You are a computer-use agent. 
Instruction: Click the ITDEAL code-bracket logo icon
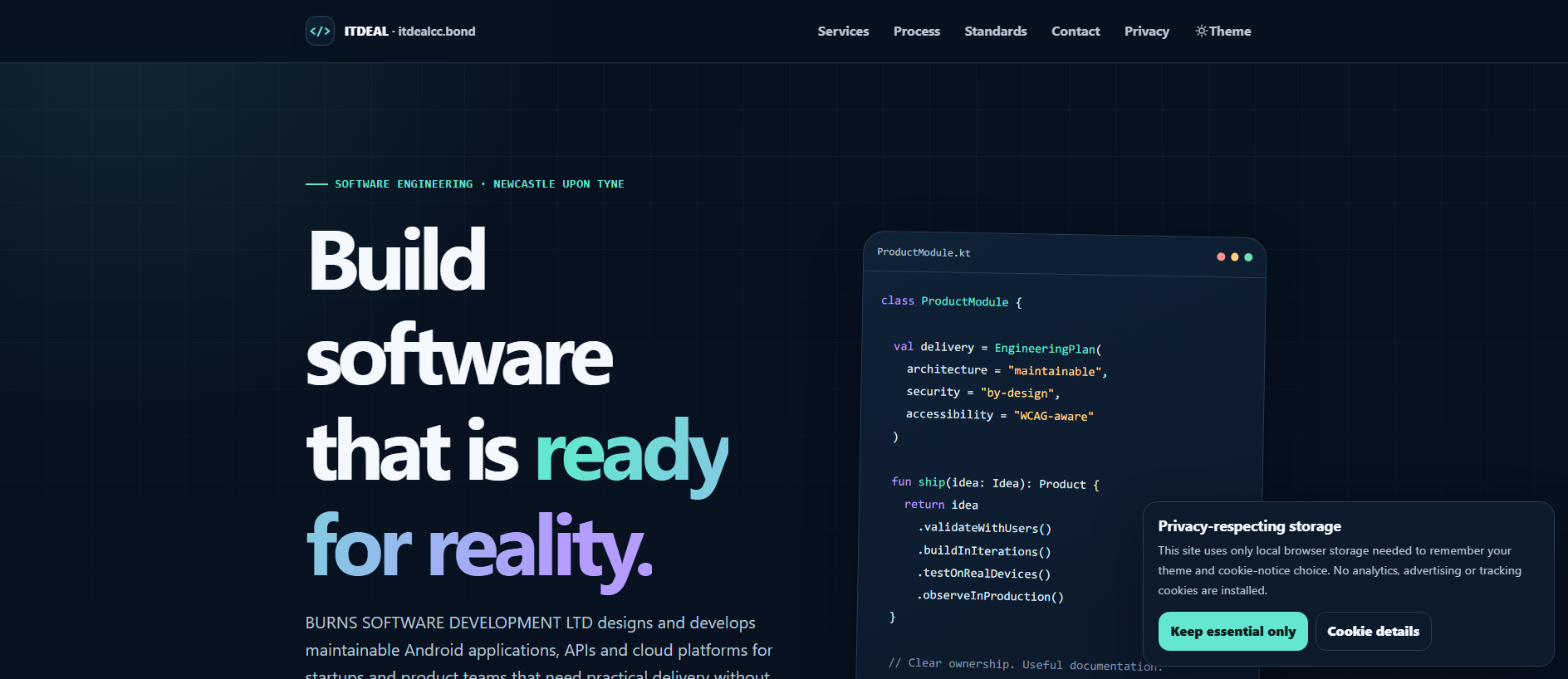[320, 31]
